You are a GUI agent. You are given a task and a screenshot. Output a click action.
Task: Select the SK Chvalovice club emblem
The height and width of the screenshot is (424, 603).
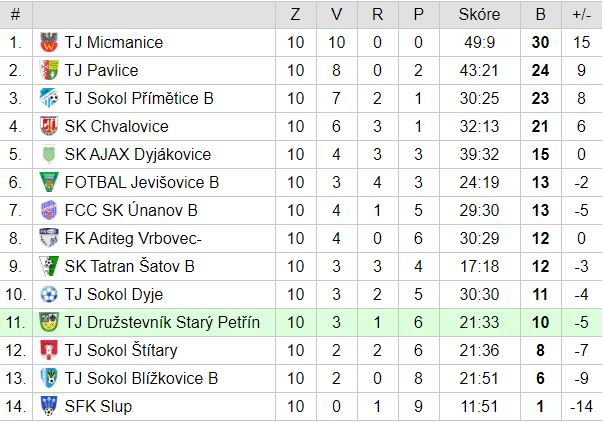49,126
